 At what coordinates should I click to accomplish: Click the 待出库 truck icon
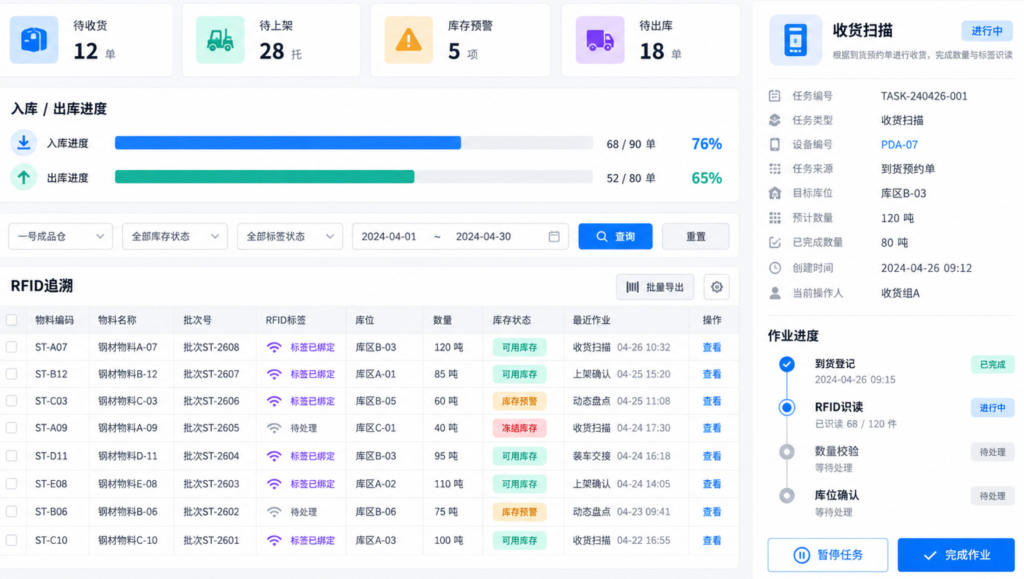(600, 40)
